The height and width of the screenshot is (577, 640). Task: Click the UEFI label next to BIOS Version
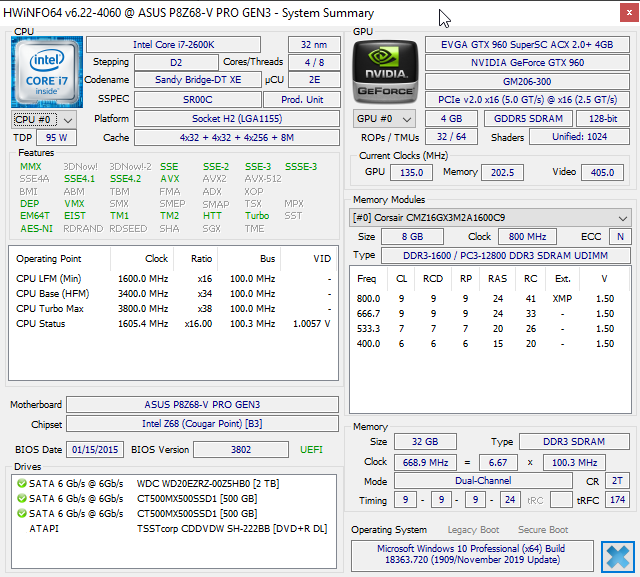coord(311,450)
